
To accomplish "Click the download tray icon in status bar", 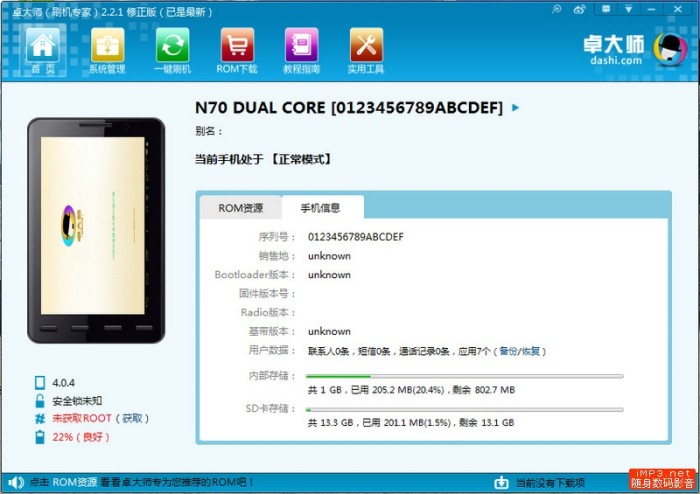I will point(501,482).
